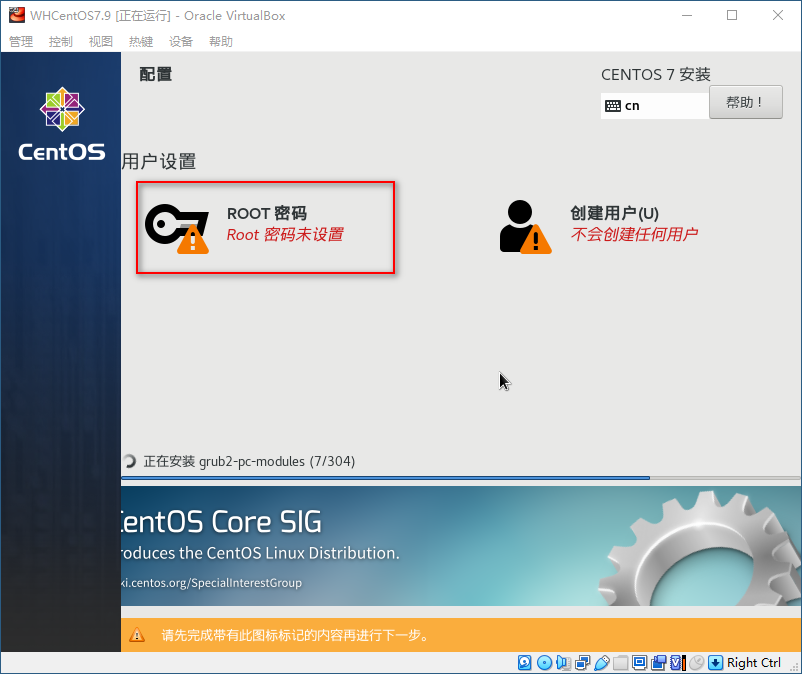Click the keyboard capture arrow icon
This screenshot has width=802, height=674.
715,663
